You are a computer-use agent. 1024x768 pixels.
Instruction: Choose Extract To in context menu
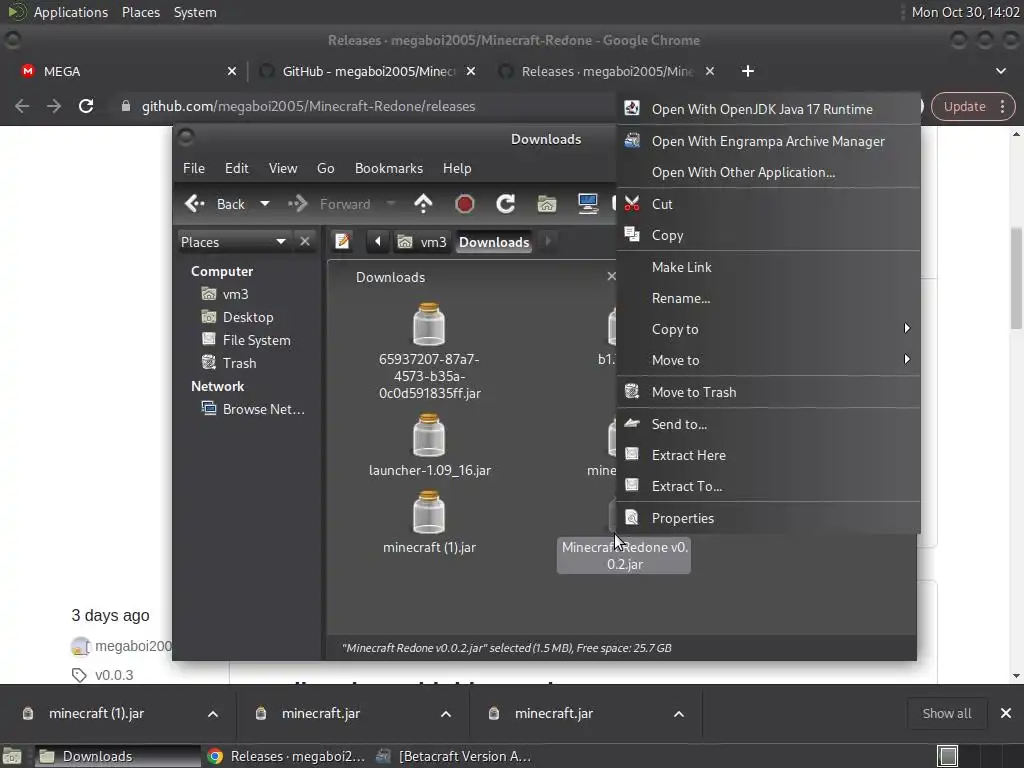(x=768, y=486)
